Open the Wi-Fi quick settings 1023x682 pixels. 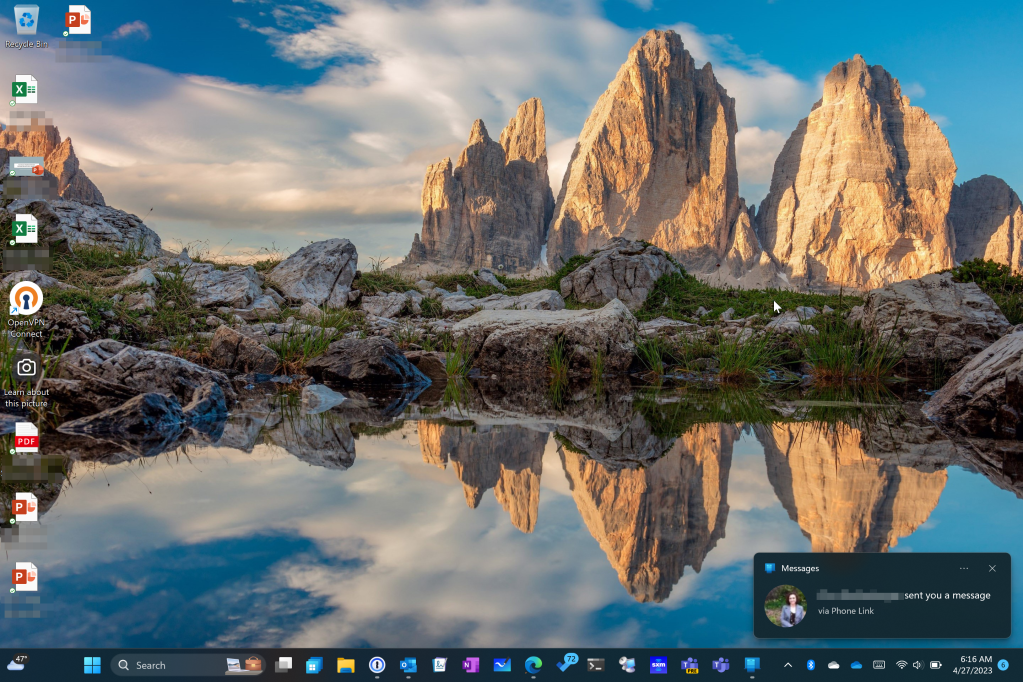tap(901, 665)
